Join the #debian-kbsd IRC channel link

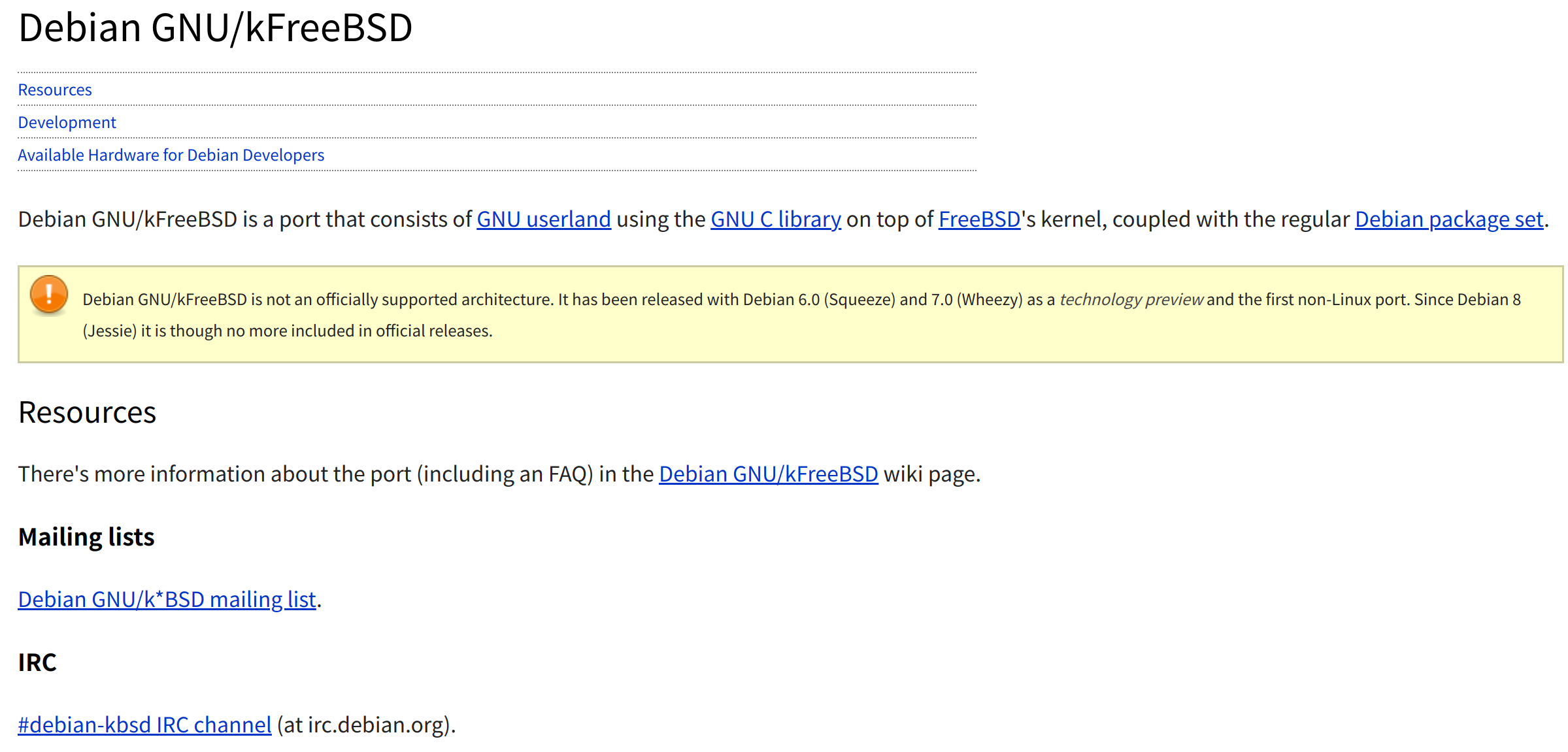point(144,725)
